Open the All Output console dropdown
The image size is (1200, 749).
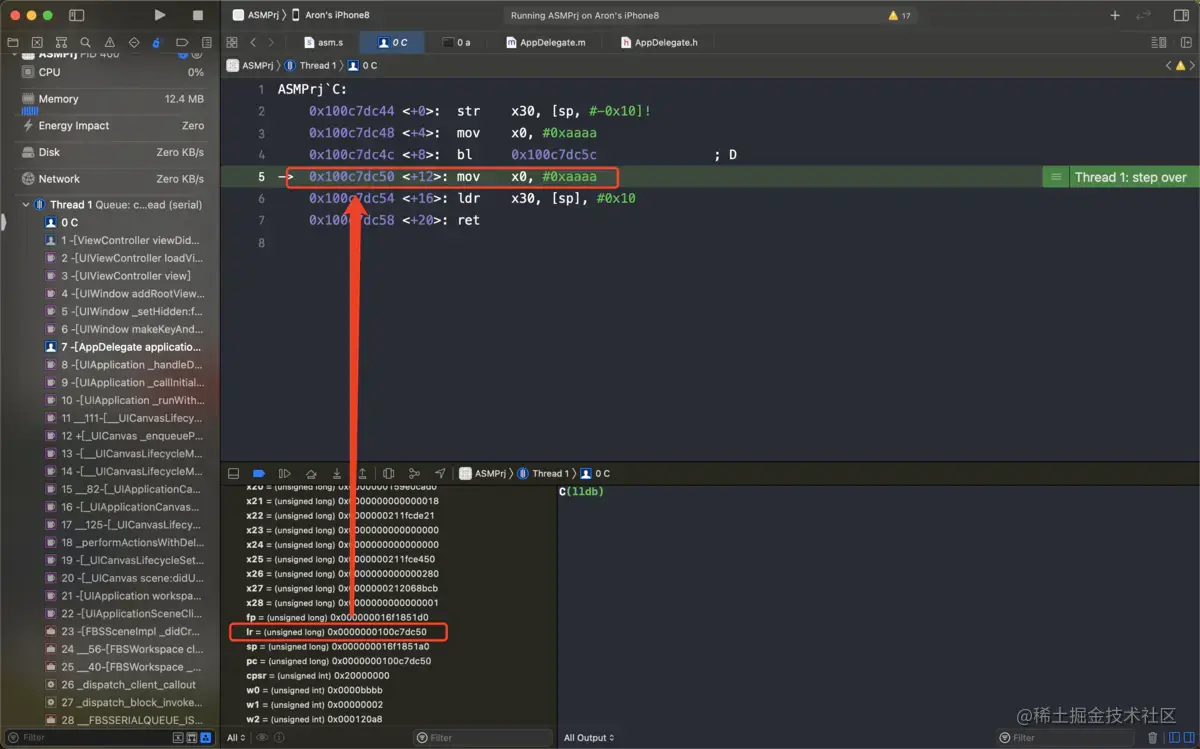click(x=588, y=738)
